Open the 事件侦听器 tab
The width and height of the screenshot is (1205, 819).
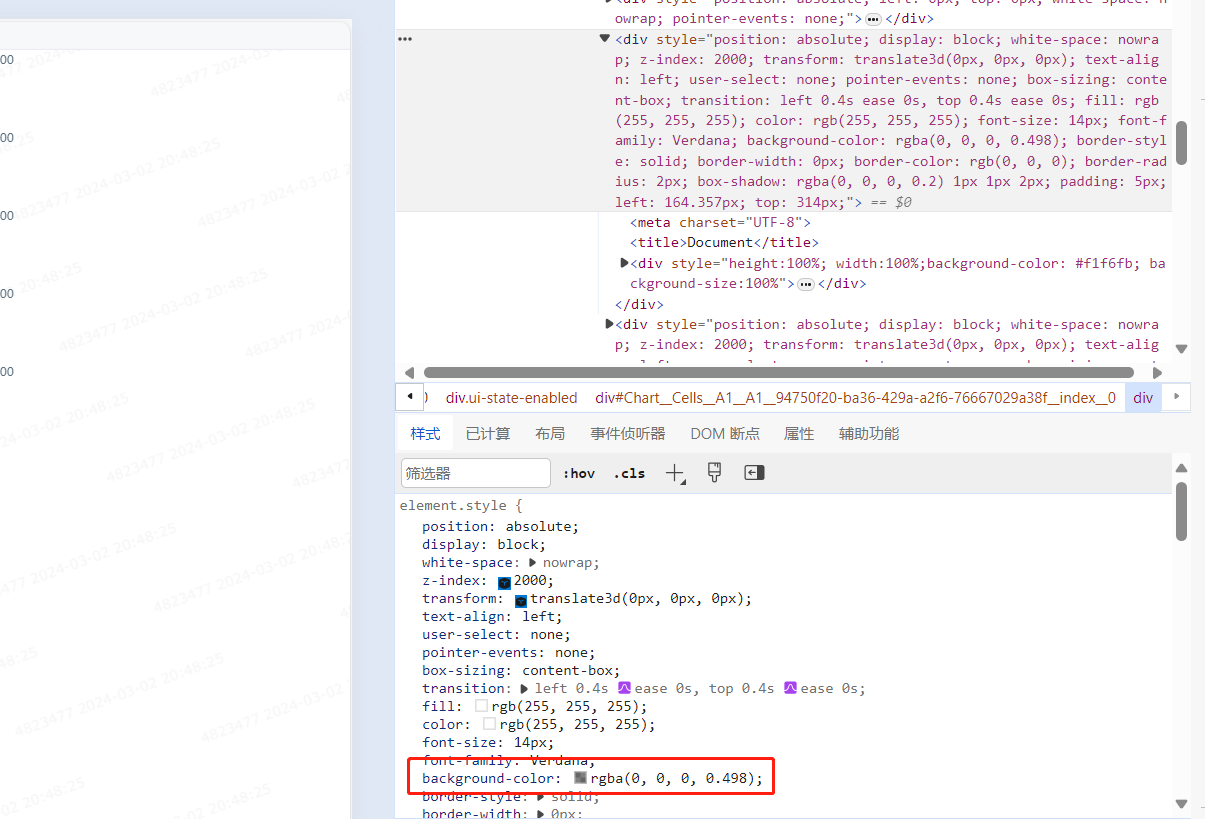coord(627,433)
